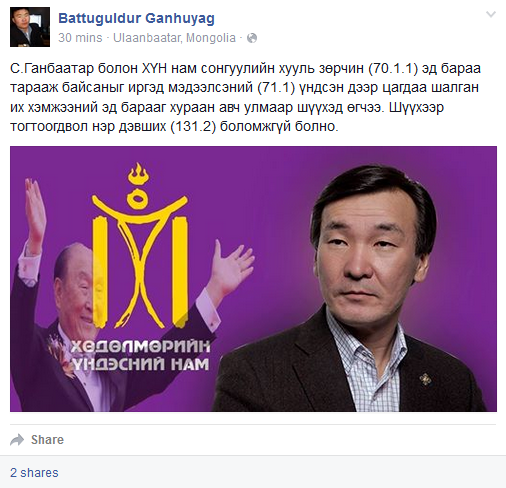
Task: Click the flame symbol atop the yellow emblem
Action: point(138,174)
